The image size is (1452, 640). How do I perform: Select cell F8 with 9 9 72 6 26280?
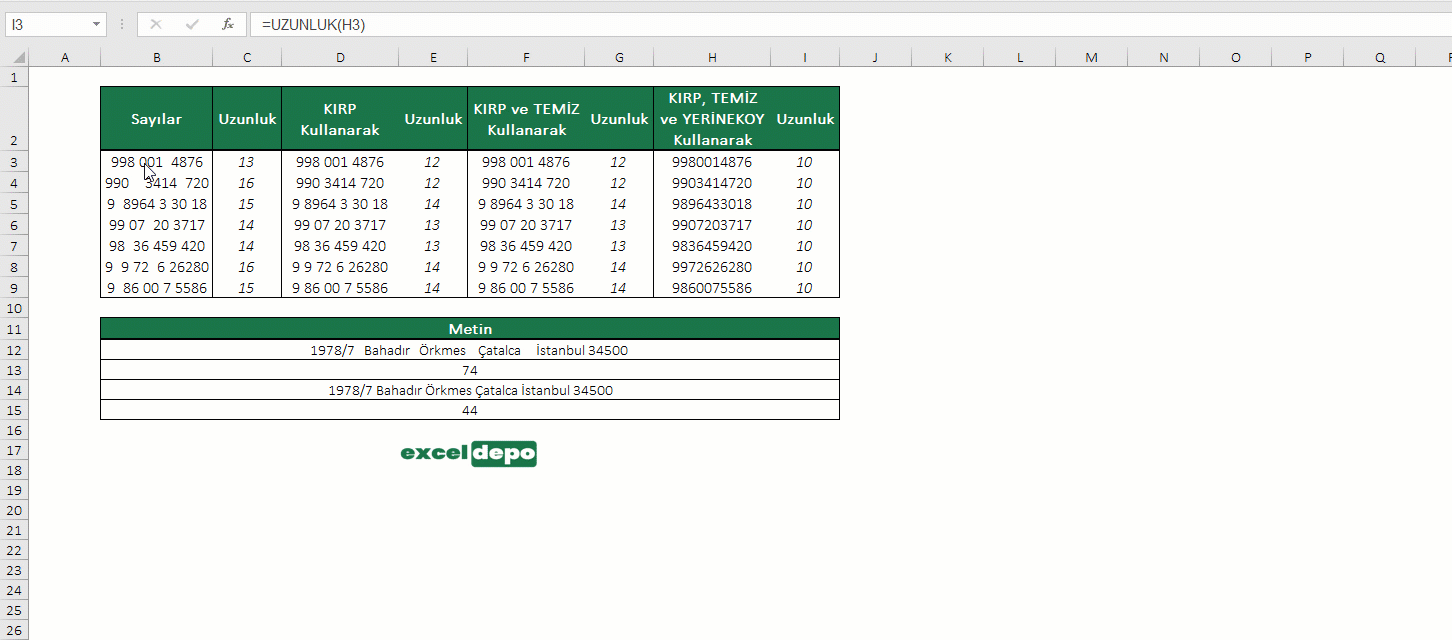[526, 267]
